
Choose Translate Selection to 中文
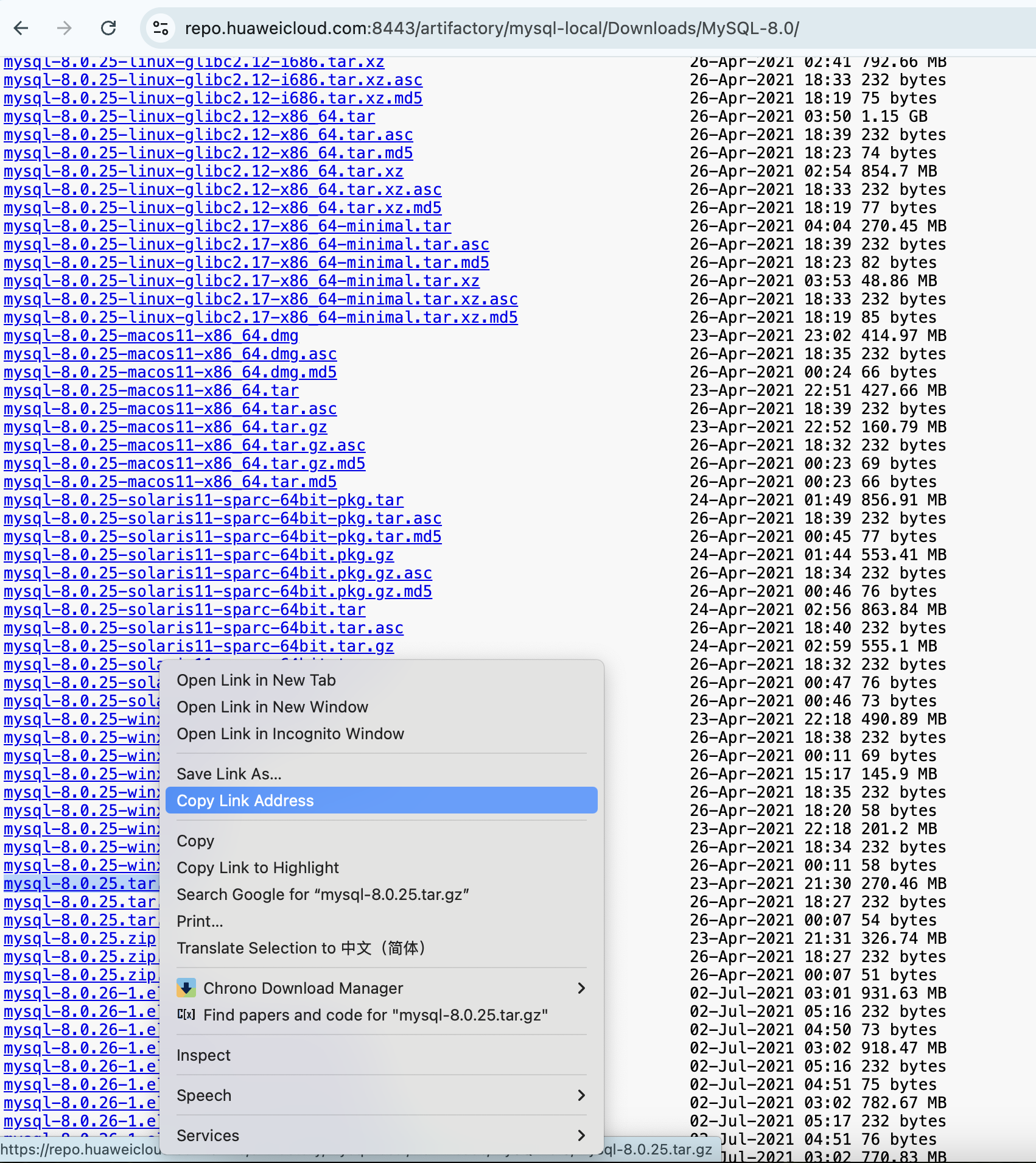(301, 947)
